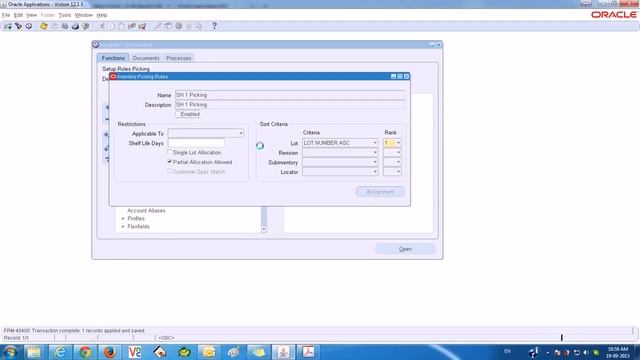Click the Switch Responsibility toolbar icon
Image resolution: width=640 pixels, height=360 pixels.
point(64,26)
